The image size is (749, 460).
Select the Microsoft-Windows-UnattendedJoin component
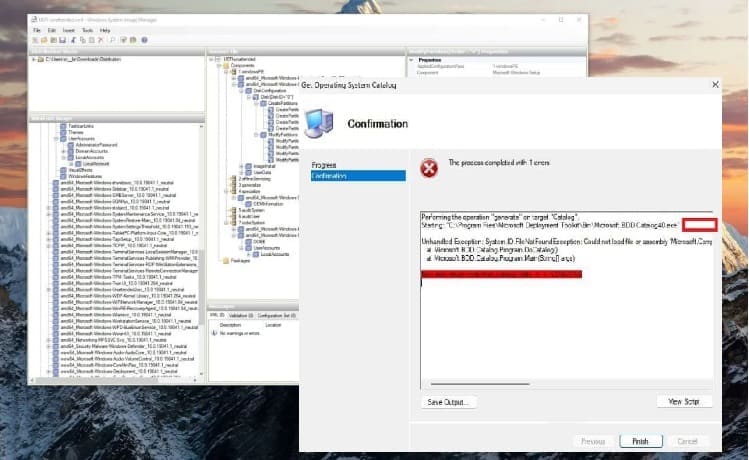[122, 289]
